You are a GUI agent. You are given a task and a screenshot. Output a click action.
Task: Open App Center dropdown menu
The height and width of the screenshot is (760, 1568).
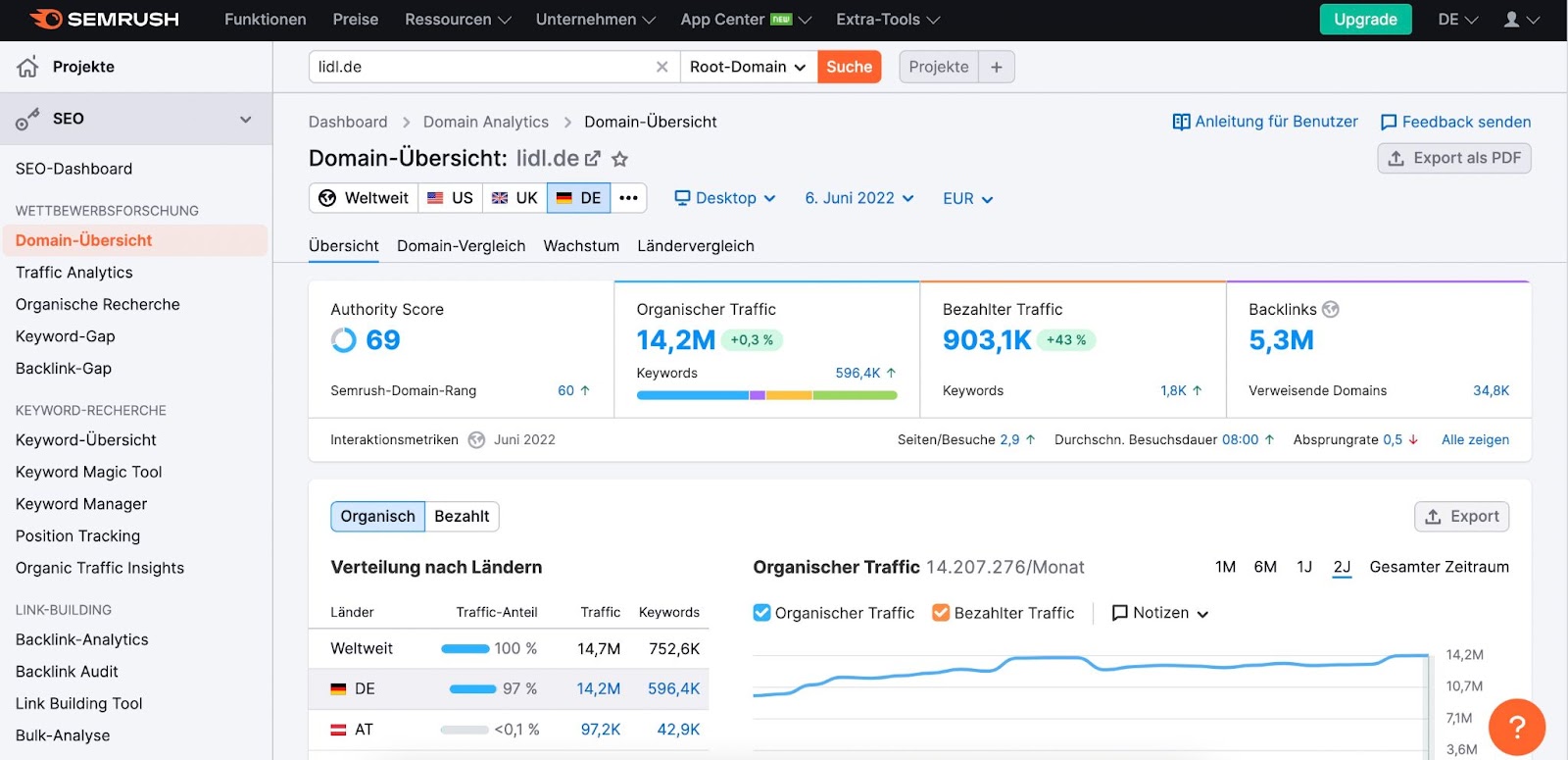click(x=746, y=20)
